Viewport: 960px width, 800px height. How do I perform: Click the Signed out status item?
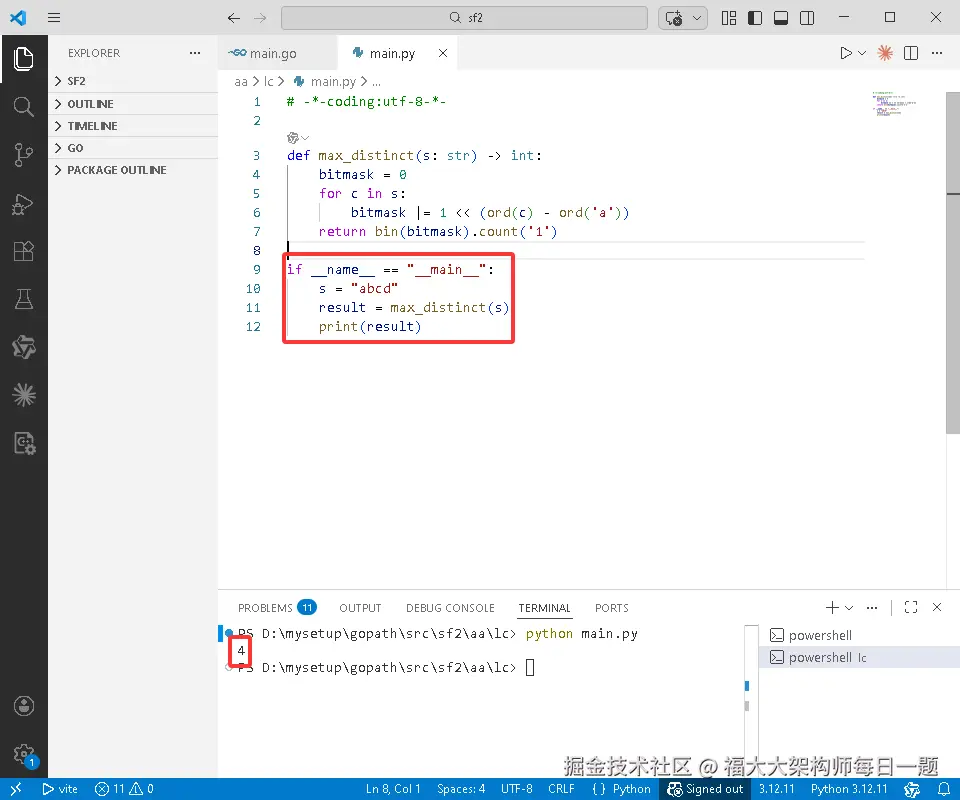(705, 789)
